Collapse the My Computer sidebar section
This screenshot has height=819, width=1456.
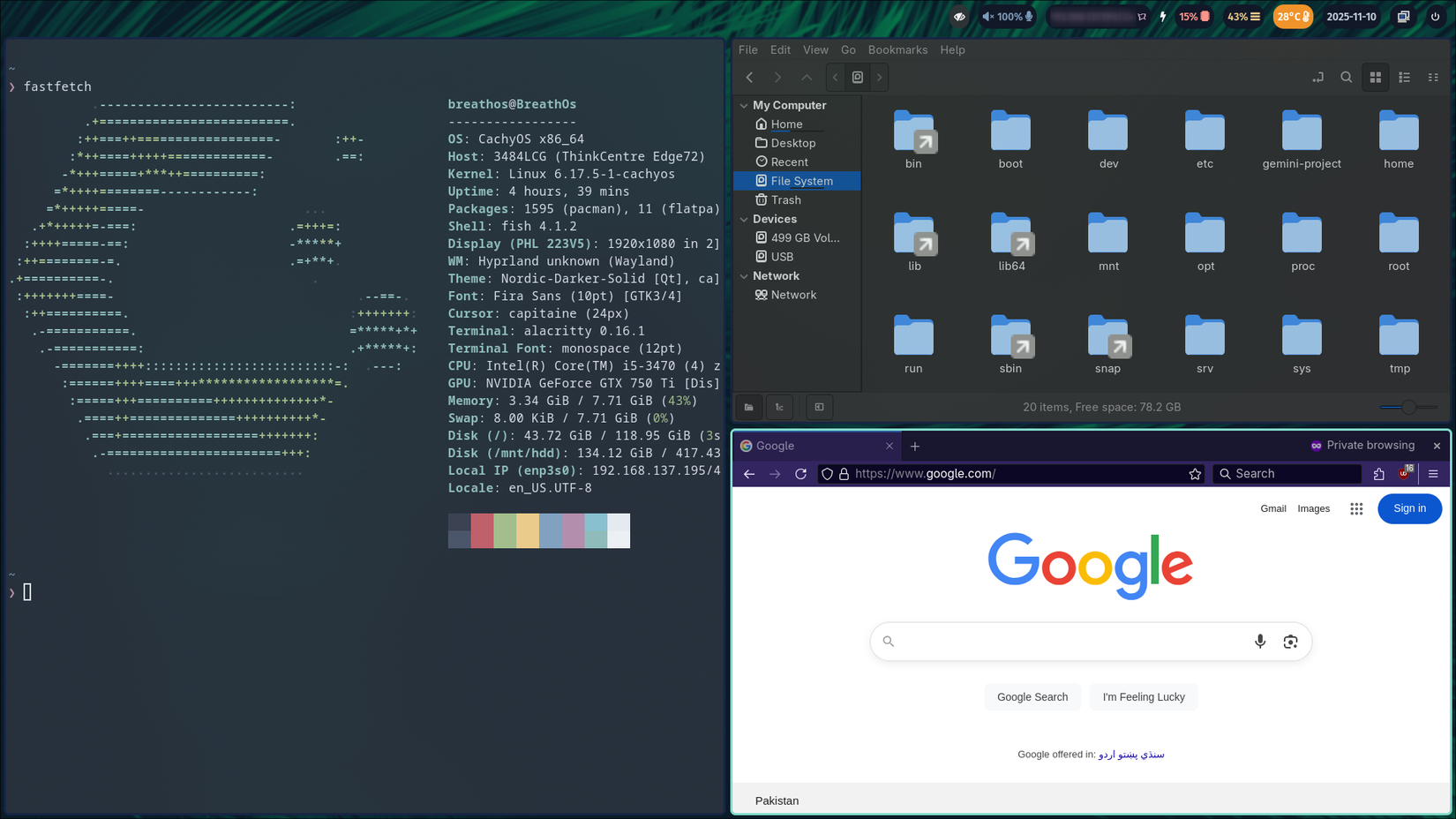coord(744,106)
